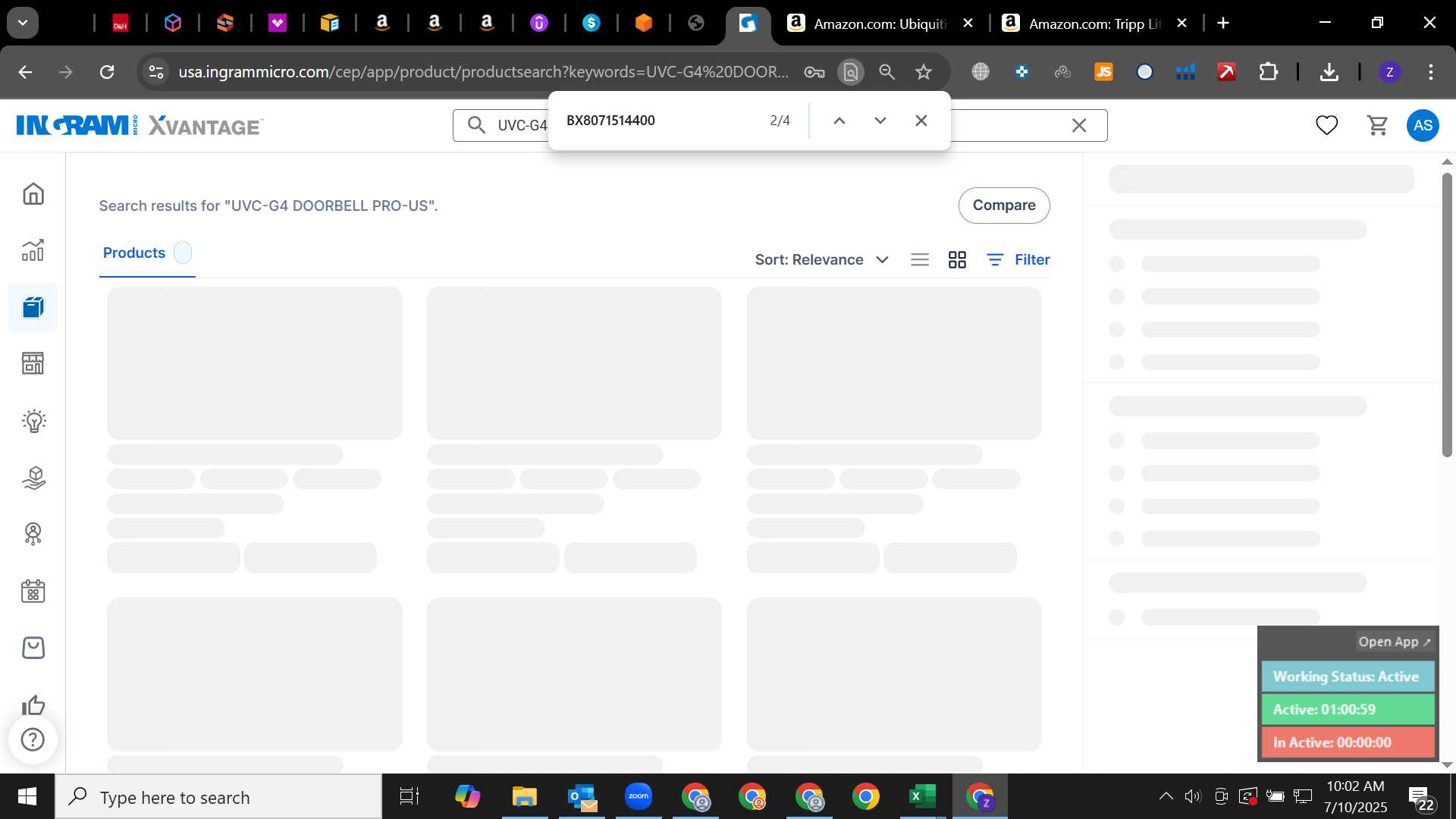This screenshot has height=819, width=1456.
Task: Open Excel from the taskbar
Action: [922, 797]
